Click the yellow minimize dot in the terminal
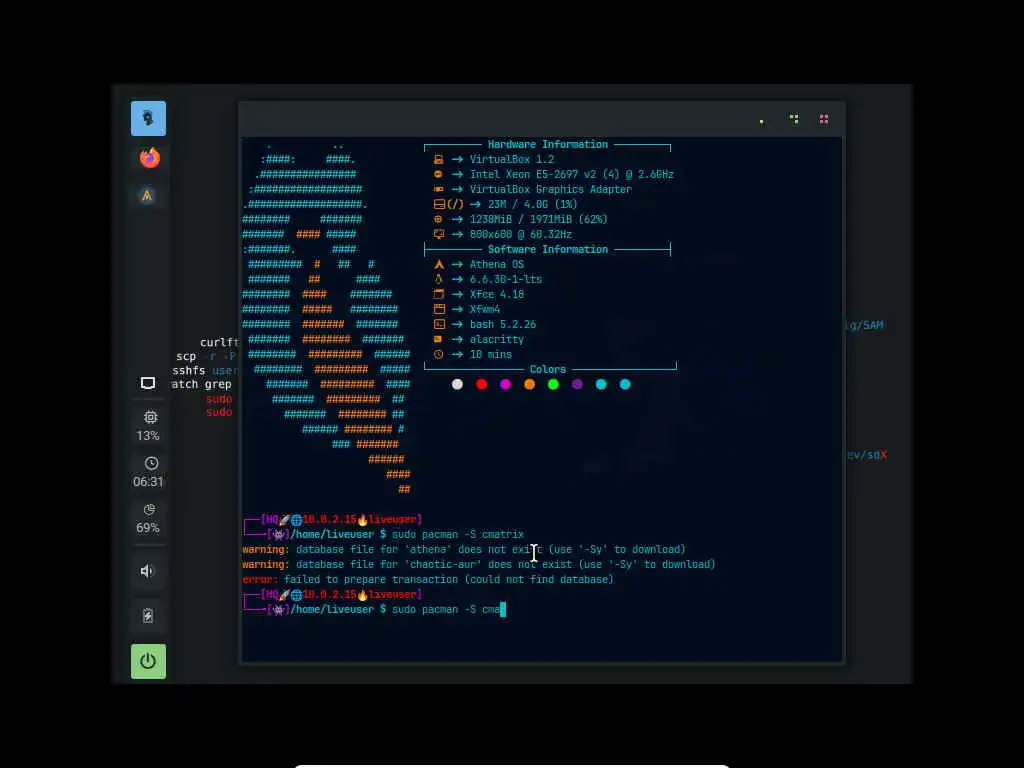 [x=761, y=121]
